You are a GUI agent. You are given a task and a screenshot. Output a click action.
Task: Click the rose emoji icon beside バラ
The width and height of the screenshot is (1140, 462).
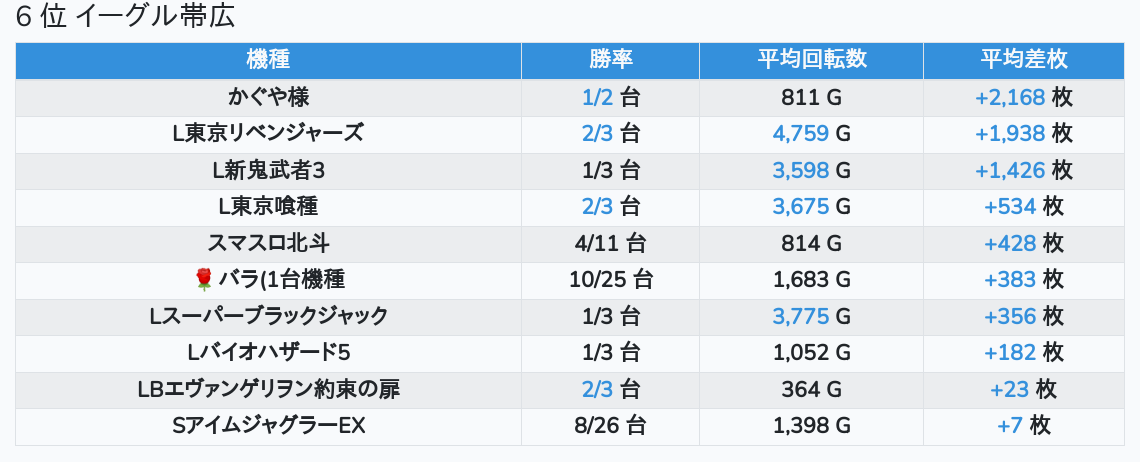click(x=205, y=279)
